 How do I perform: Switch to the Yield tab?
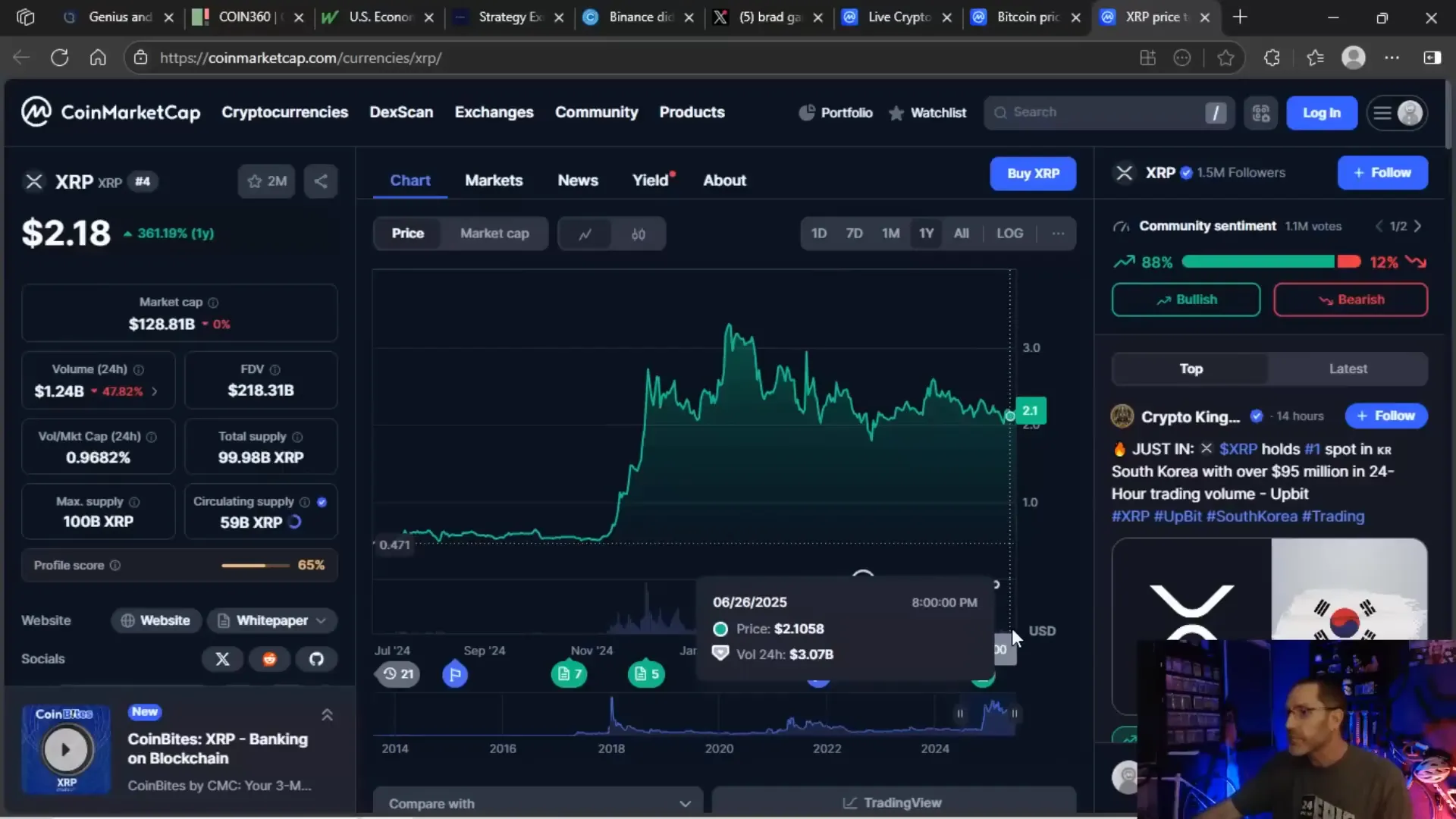pos(652,180)
